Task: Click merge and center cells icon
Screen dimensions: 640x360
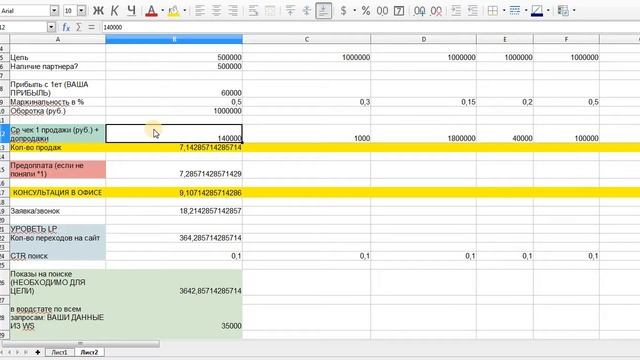Action: [270, 11]
